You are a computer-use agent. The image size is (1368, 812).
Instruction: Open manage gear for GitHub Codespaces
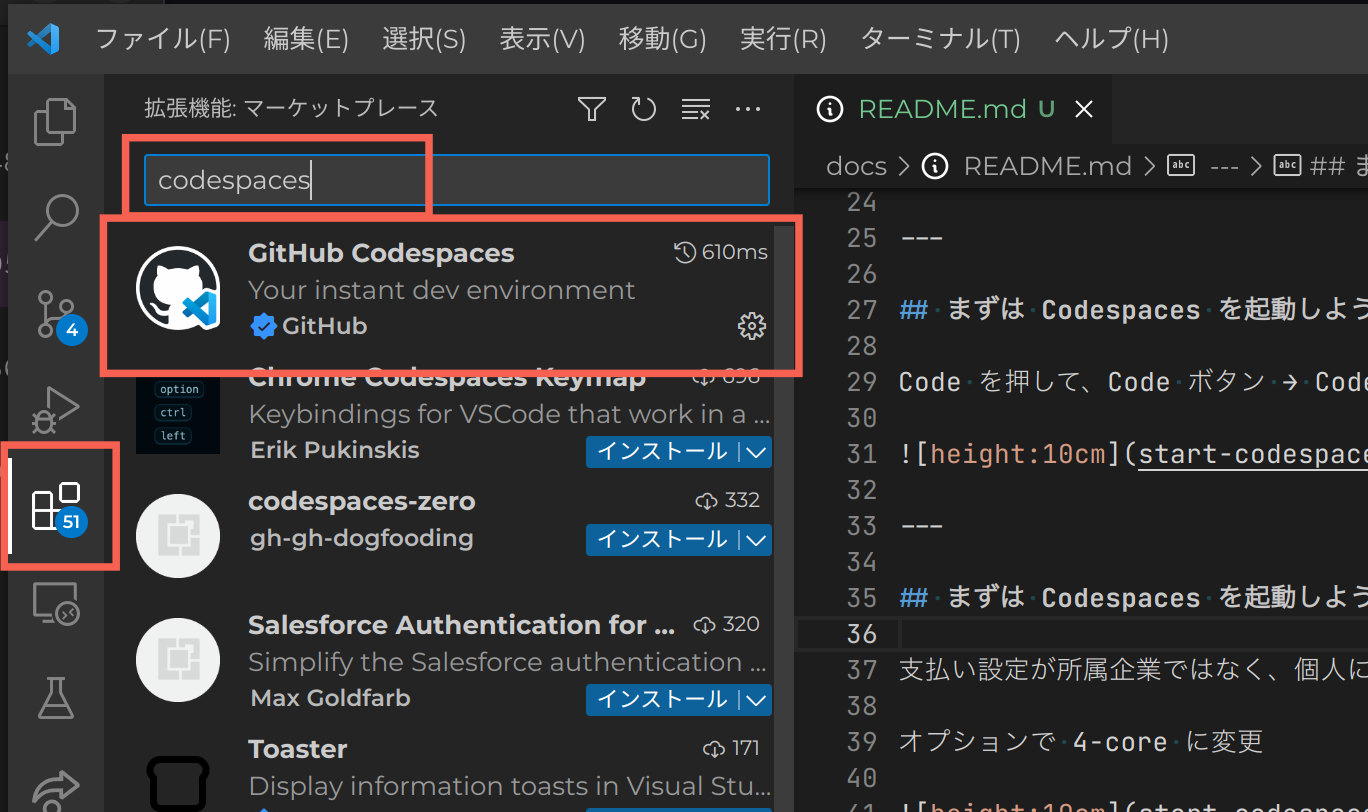[x=751, y=326]
